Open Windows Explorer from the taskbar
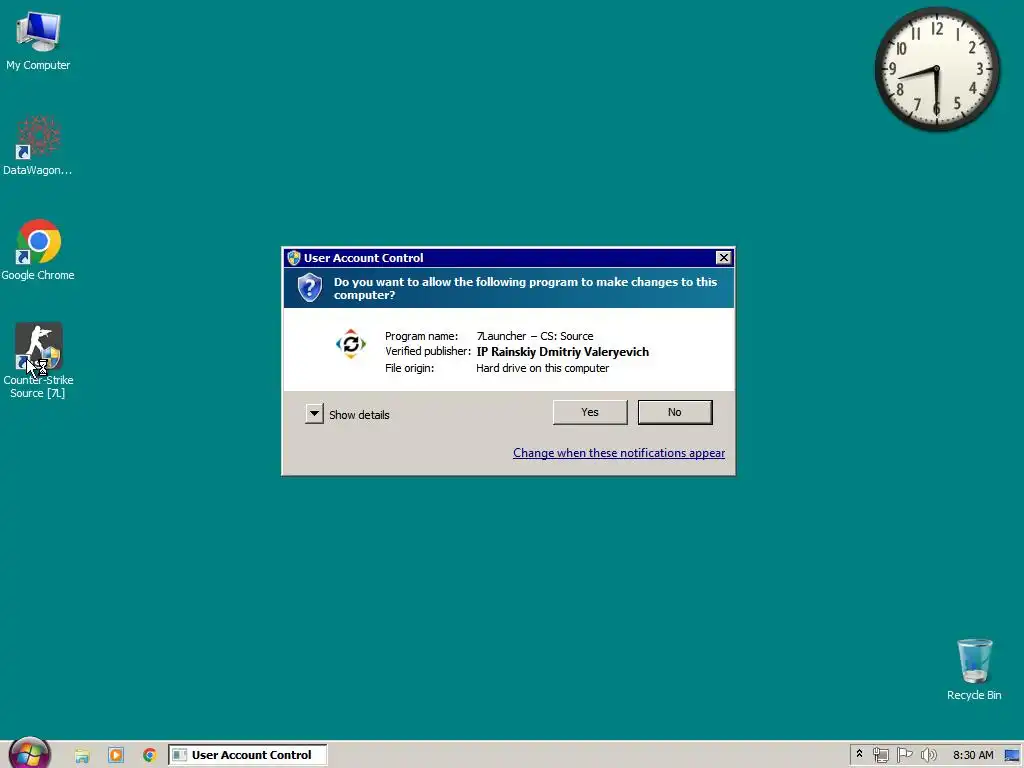This screenshot has width=1024, height=768. click(x=82, y=755)
